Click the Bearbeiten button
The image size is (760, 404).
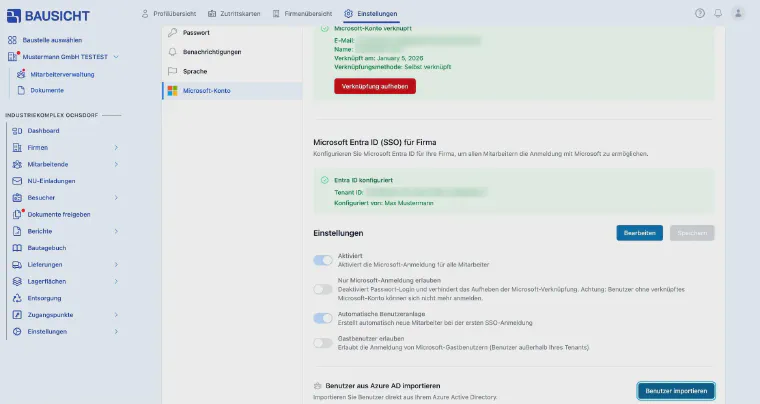tap(639, 233)
